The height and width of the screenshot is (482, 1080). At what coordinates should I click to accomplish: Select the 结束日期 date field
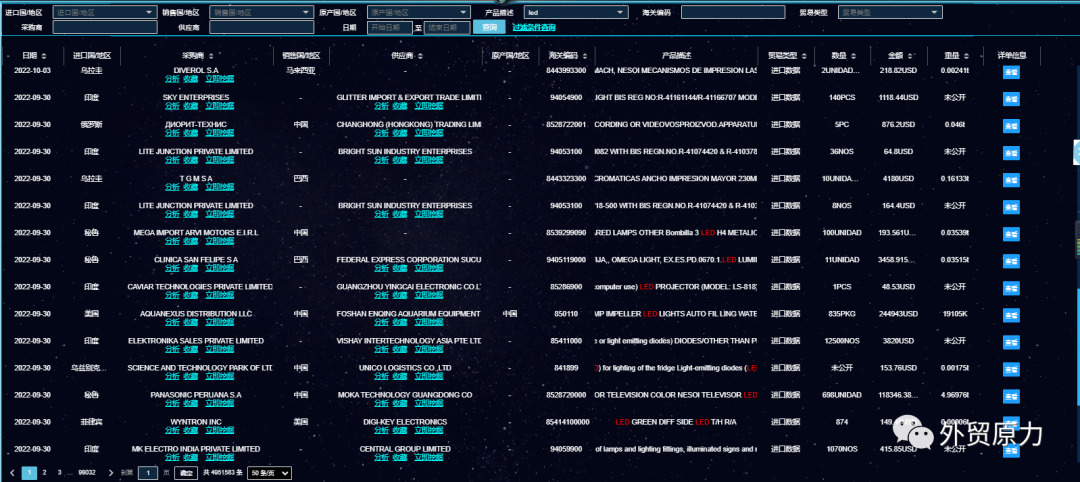click(446, 28)
